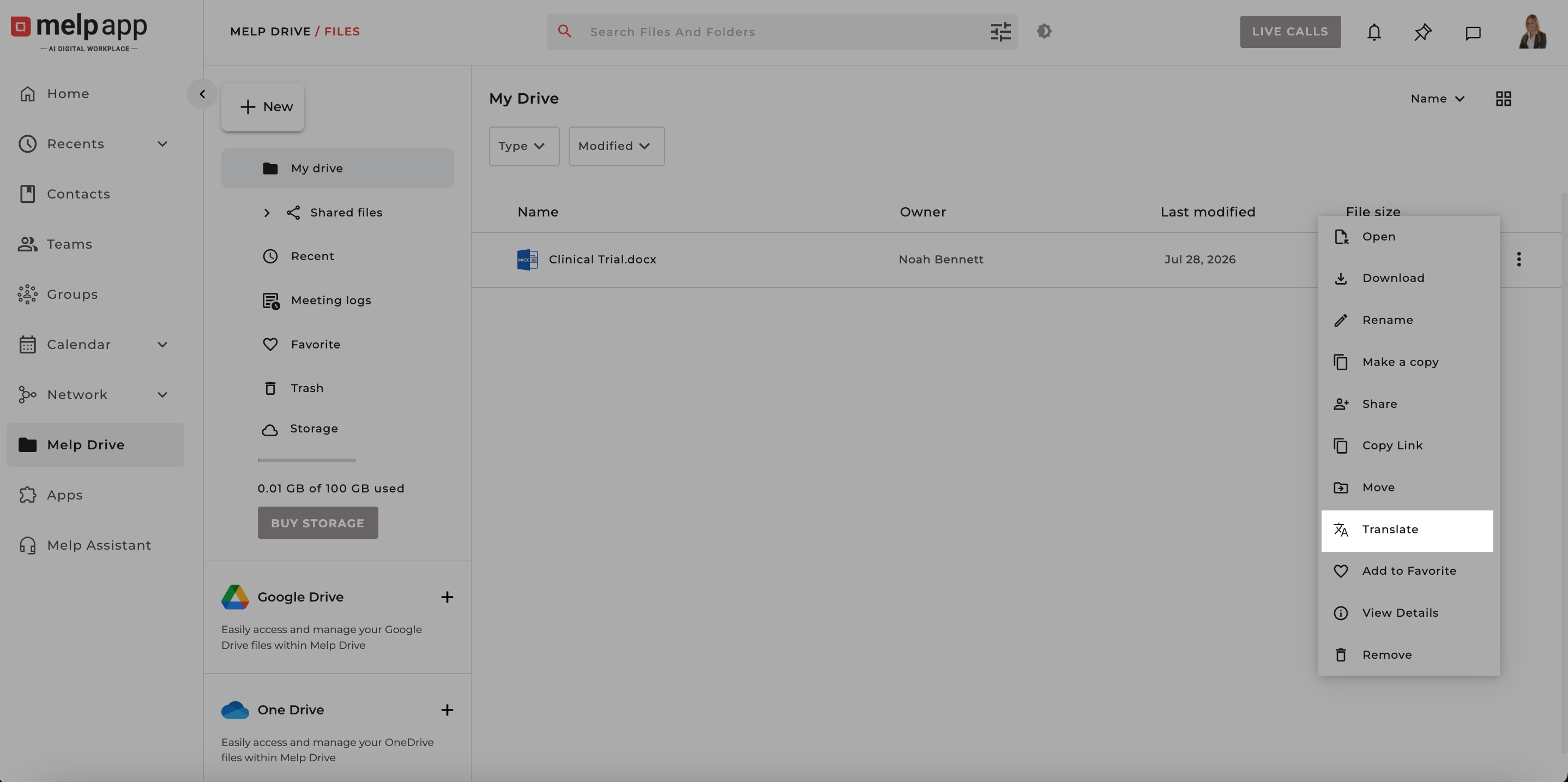The width and height of the screenshot is (1568, 782).
Task: Click the MELP DRIVE breadcrumb
Action: coord(270,32)
